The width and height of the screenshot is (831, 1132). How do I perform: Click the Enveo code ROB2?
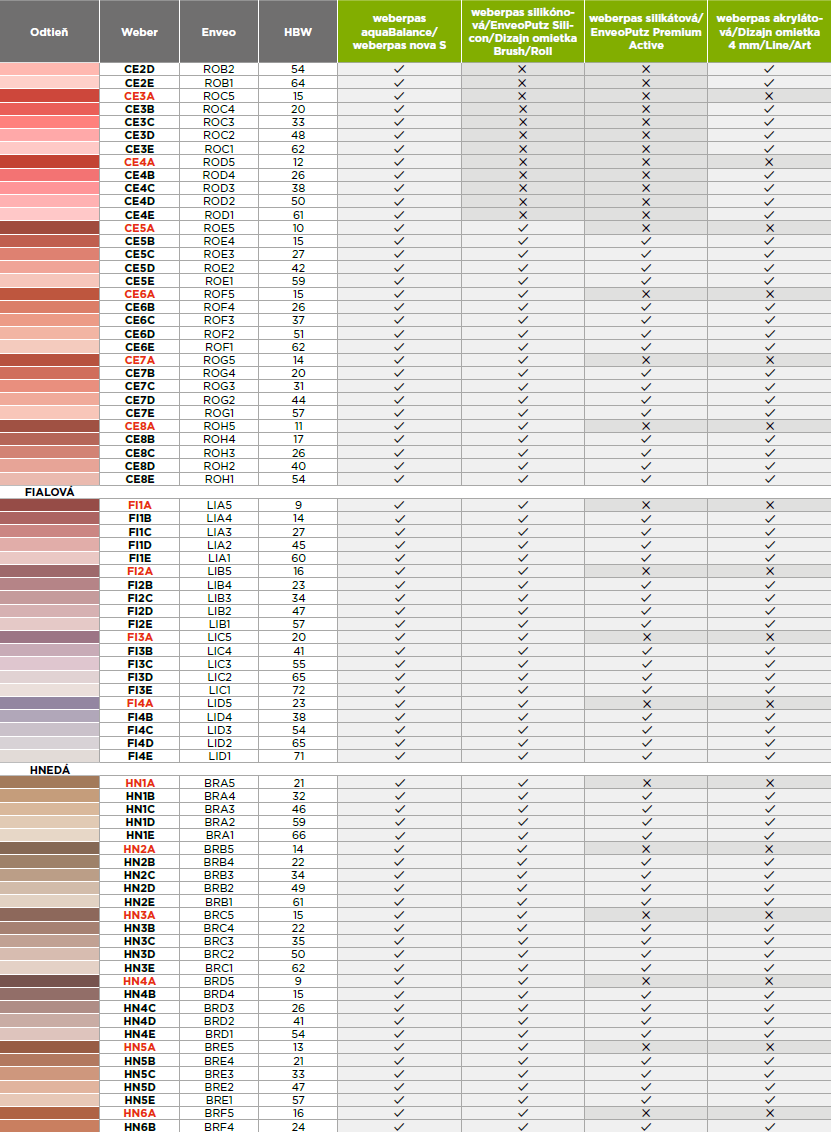click(219, 69)
